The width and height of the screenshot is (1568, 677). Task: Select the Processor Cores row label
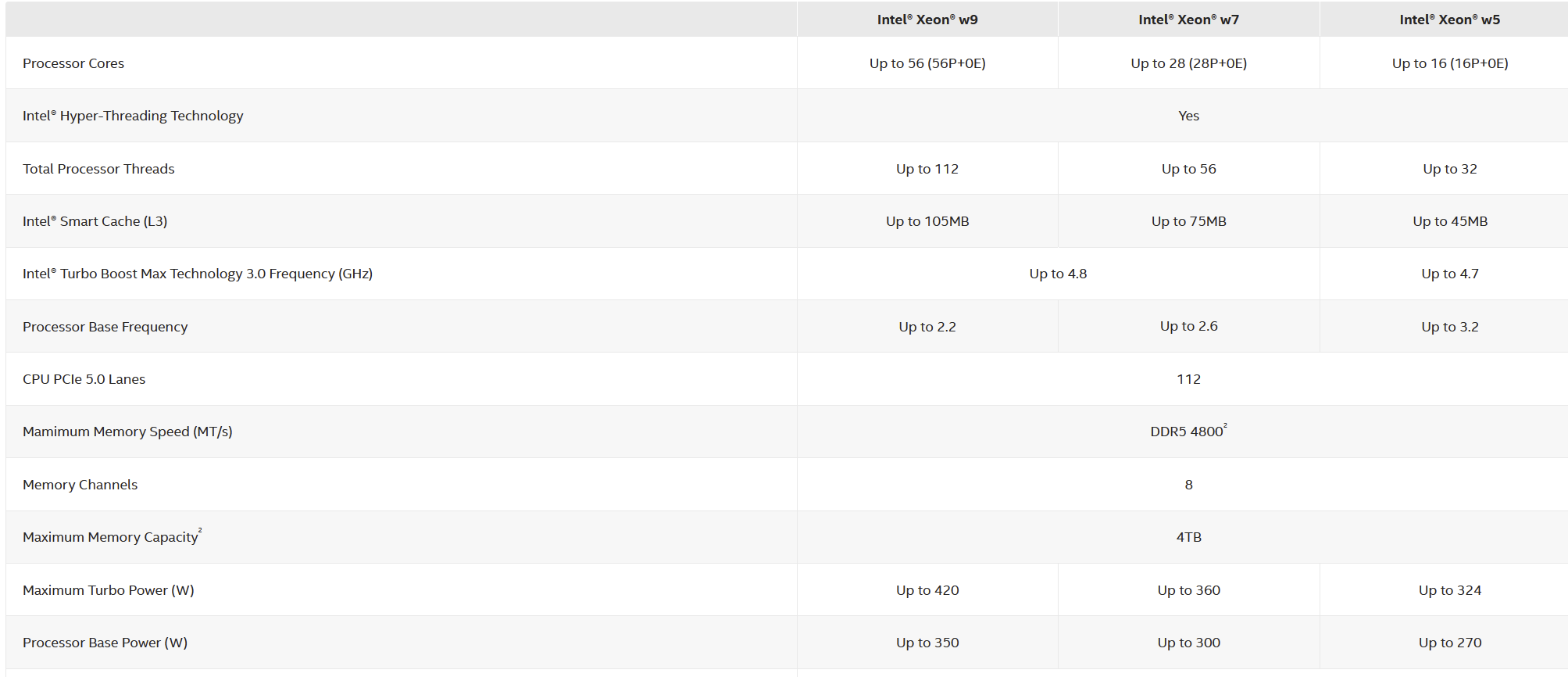click(73, 63)
